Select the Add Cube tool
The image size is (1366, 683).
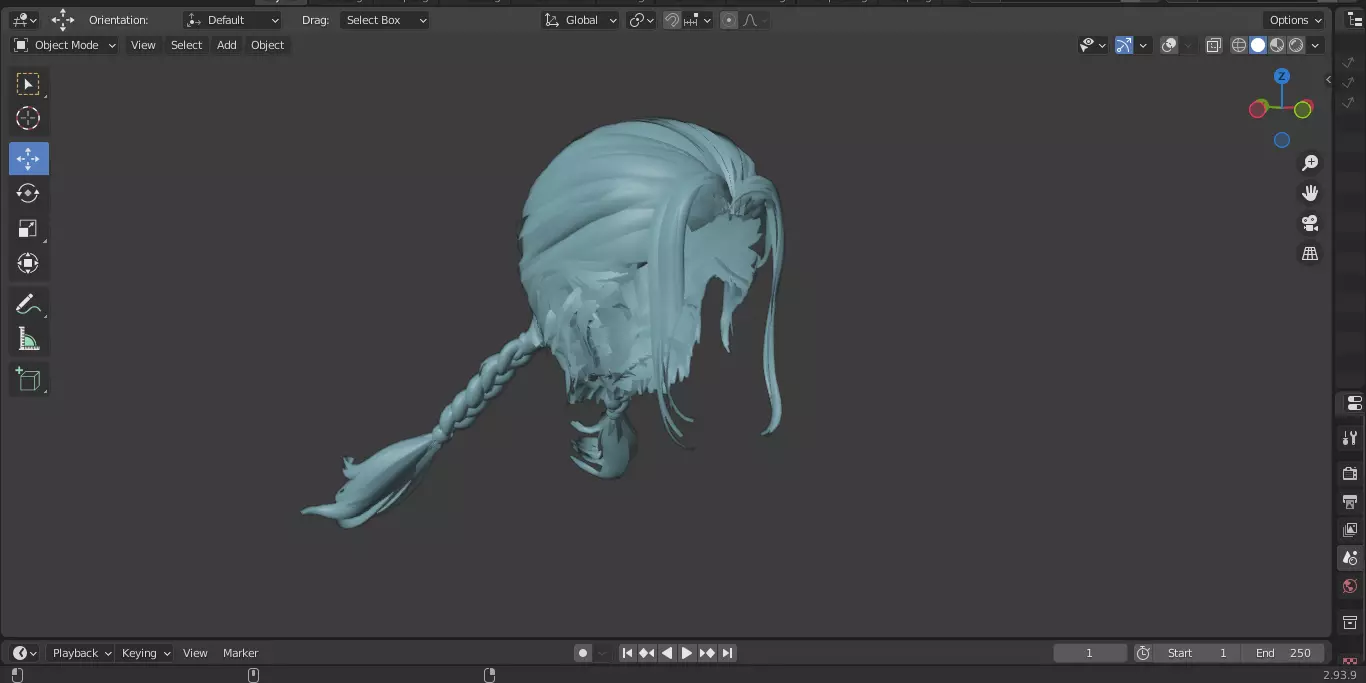click(x=28, y=379)
